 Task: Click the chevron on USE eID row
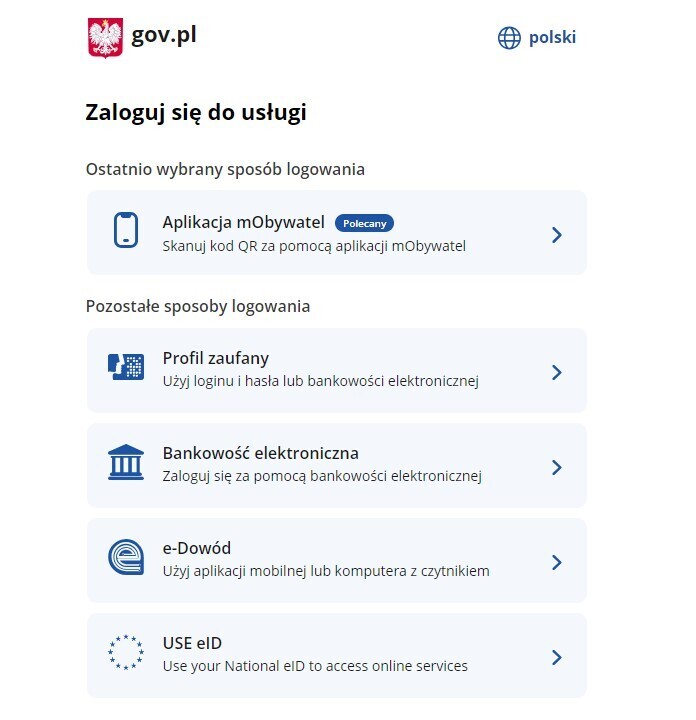click(x=557, y=658)
